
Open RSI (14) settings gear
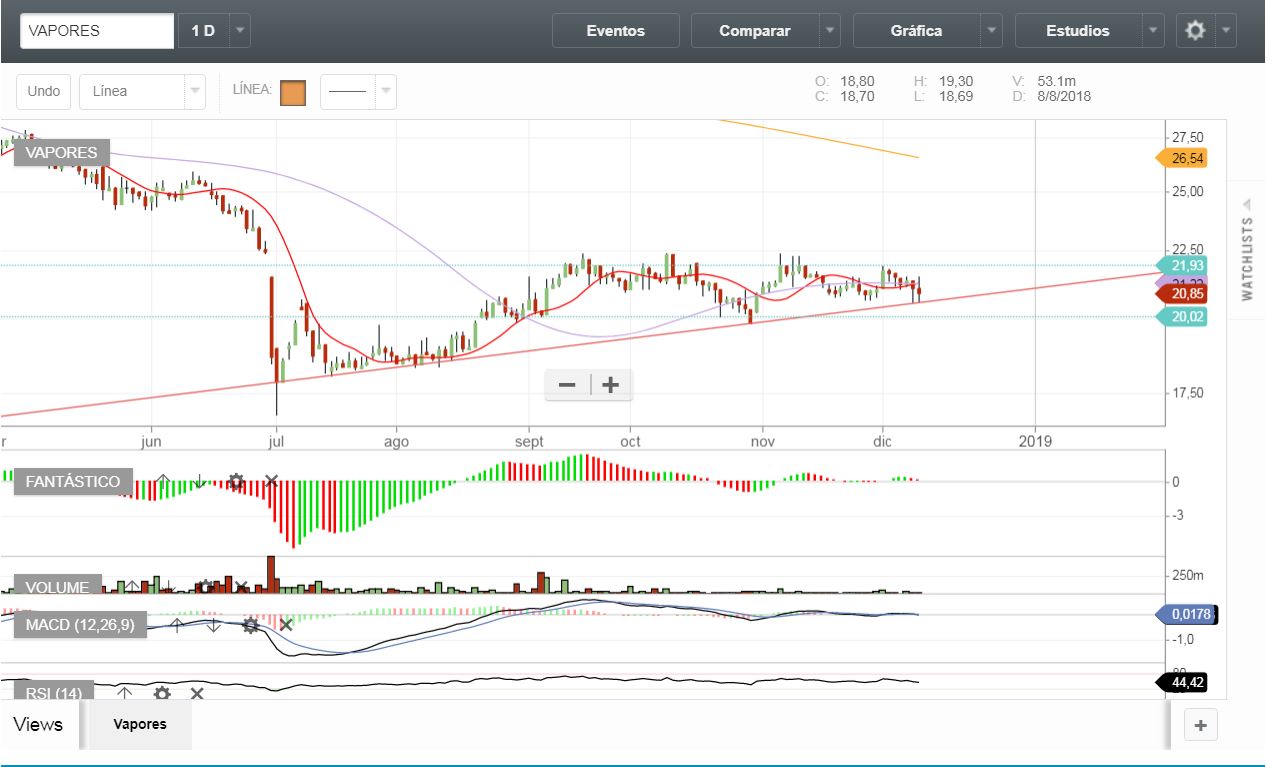point(162,693)
